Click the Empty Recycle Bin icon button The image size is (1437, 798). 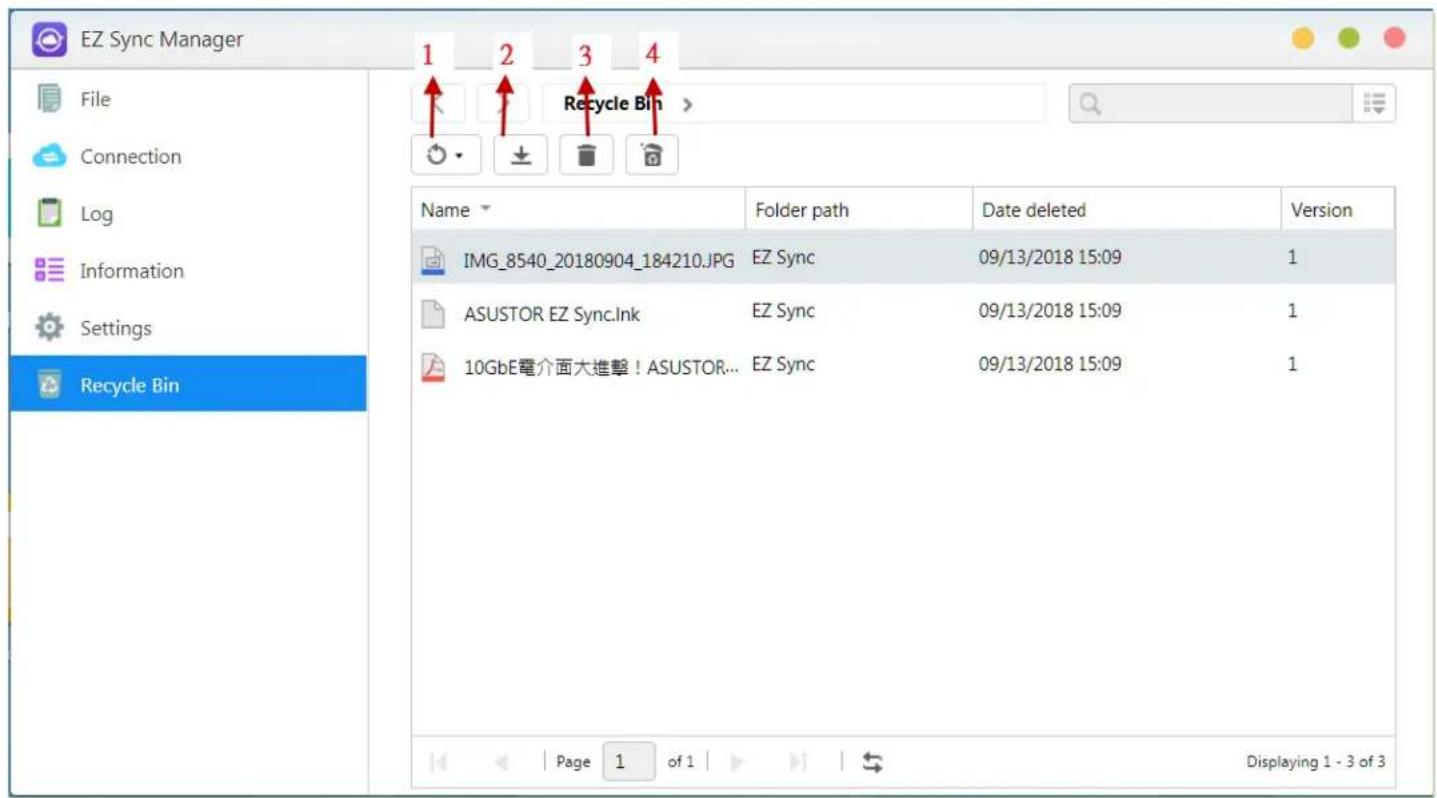pyautogui.click(x=652, y=156)
